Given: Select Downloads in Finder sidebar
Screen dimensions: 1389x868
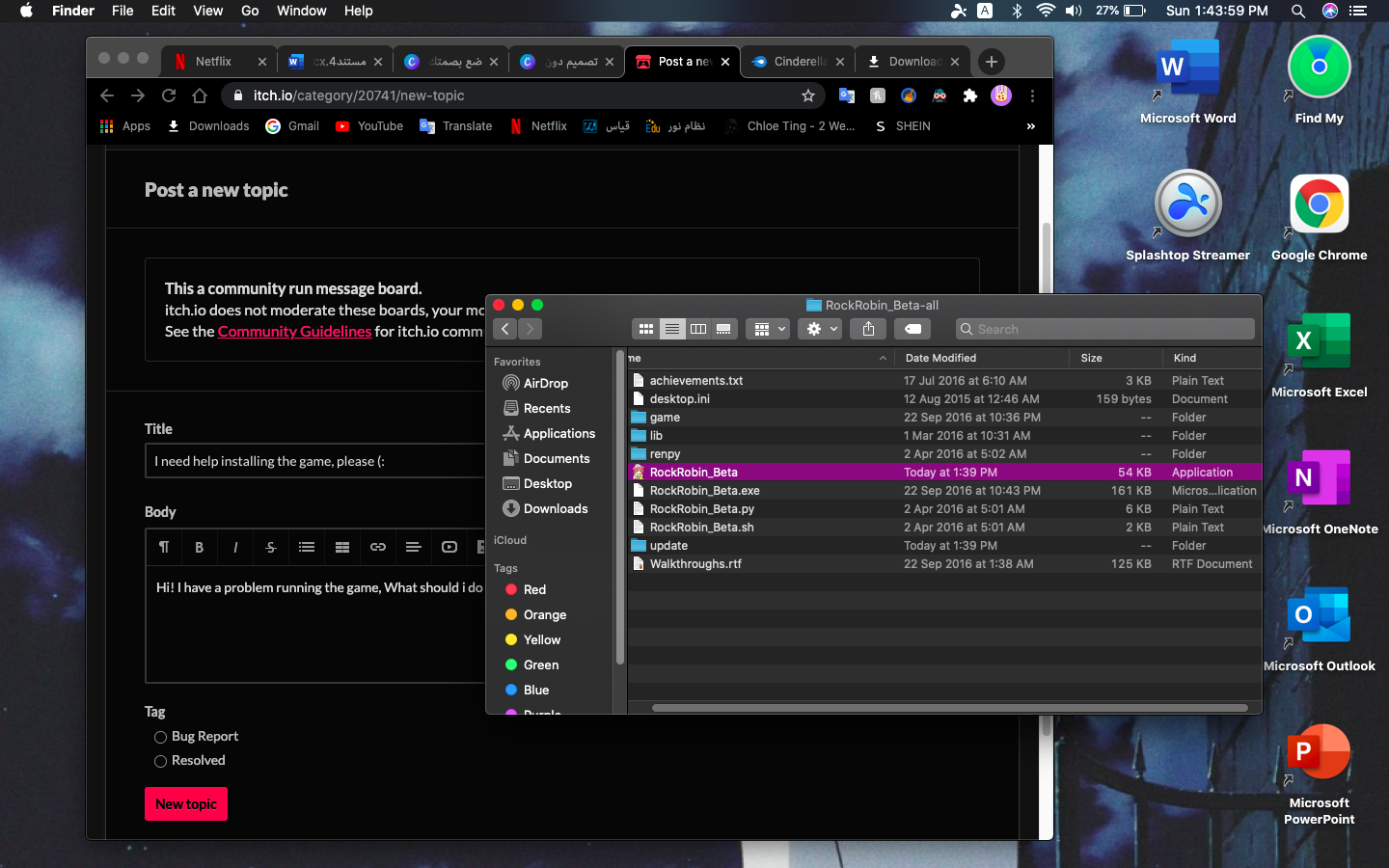Looking at the screenshot, I should [x=546, y=509].
